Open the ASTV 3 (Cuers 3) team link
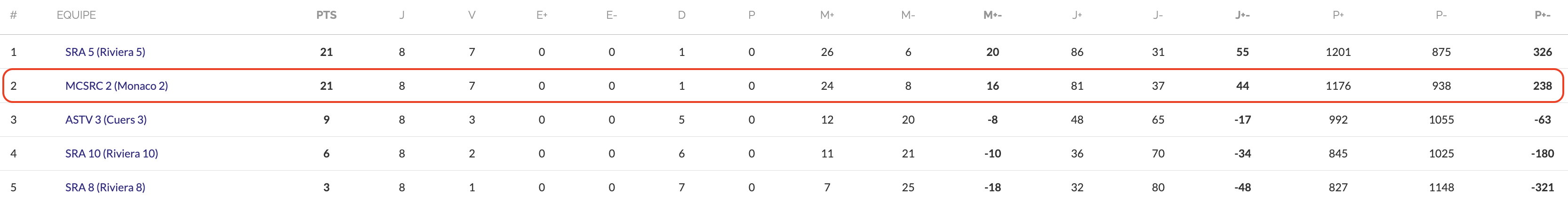Image resolution: width=1568 pixels, height=204 pixels. point(106,119)
